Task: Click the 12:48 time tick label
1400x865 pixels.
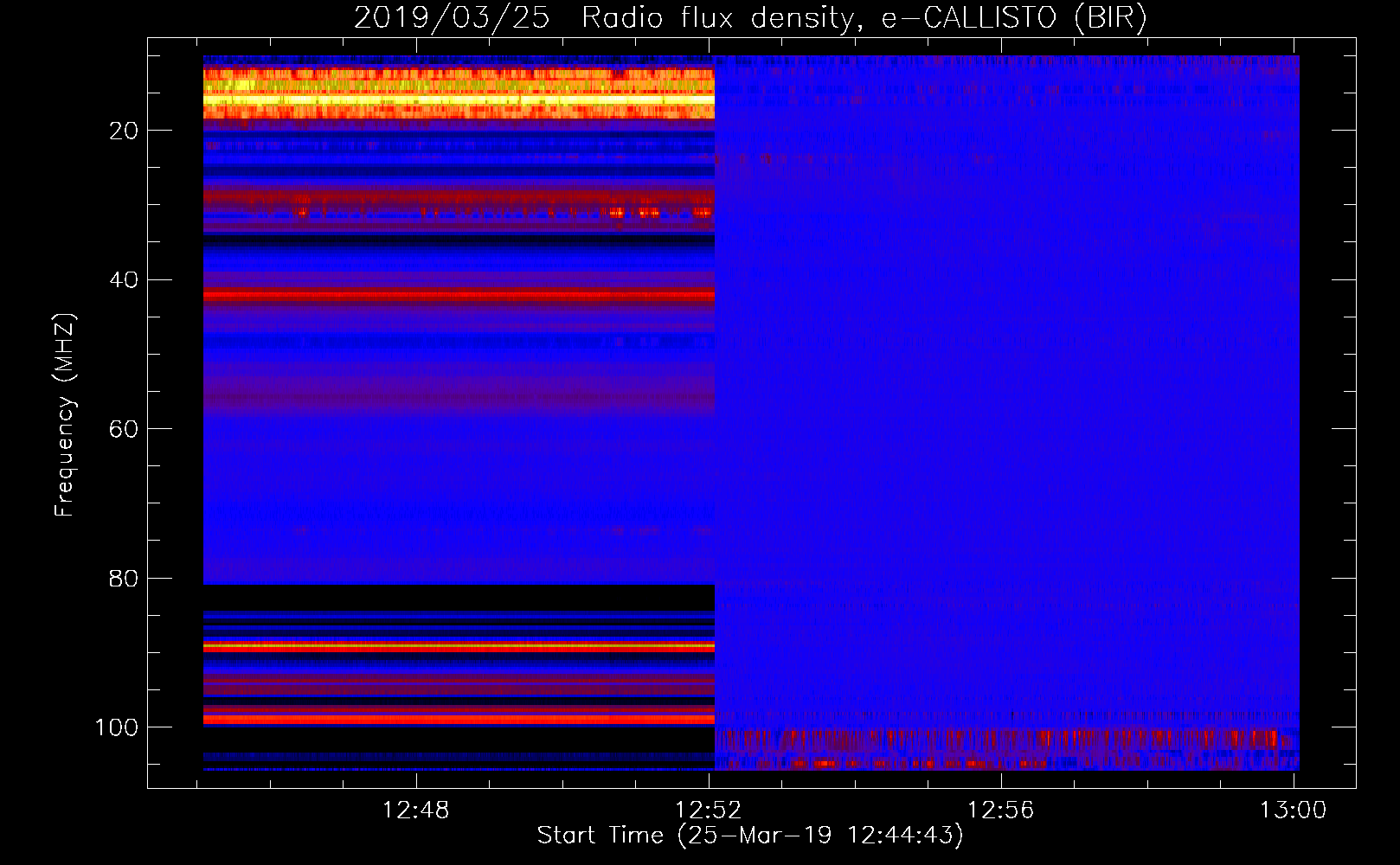Action: pos(416,811)
